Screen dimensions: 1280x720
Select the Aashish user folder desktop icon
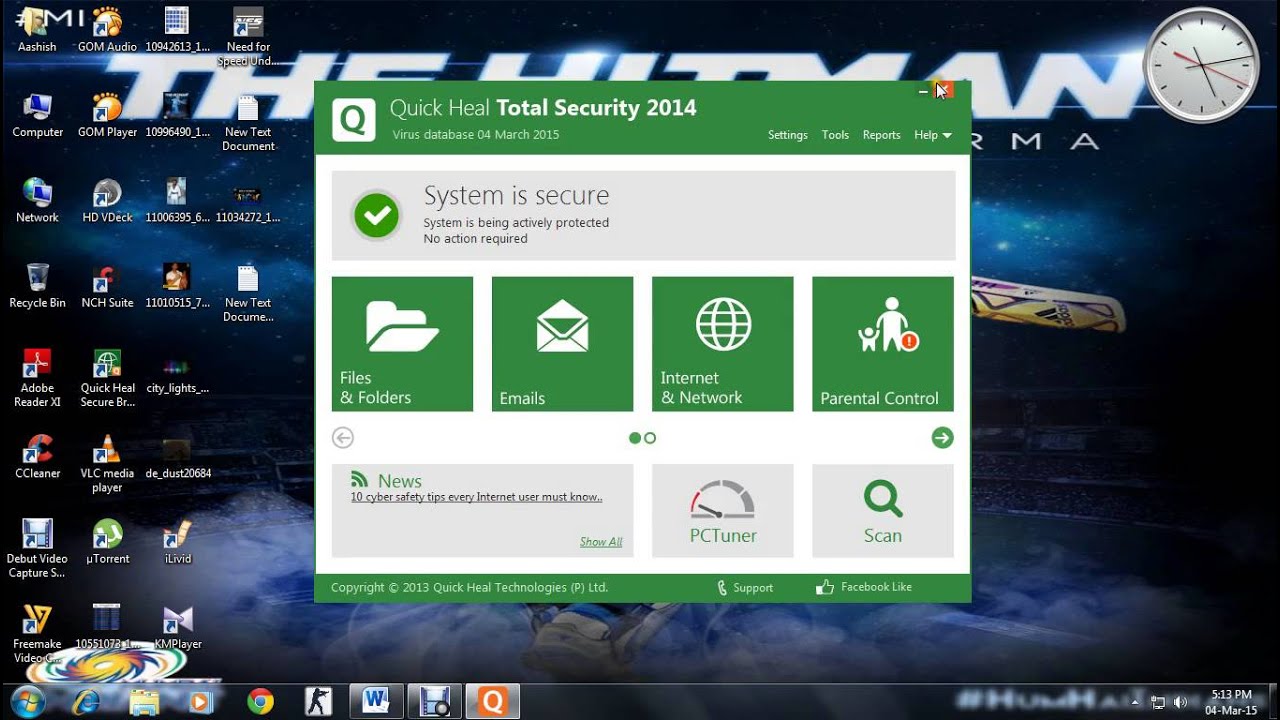[37, 29]
